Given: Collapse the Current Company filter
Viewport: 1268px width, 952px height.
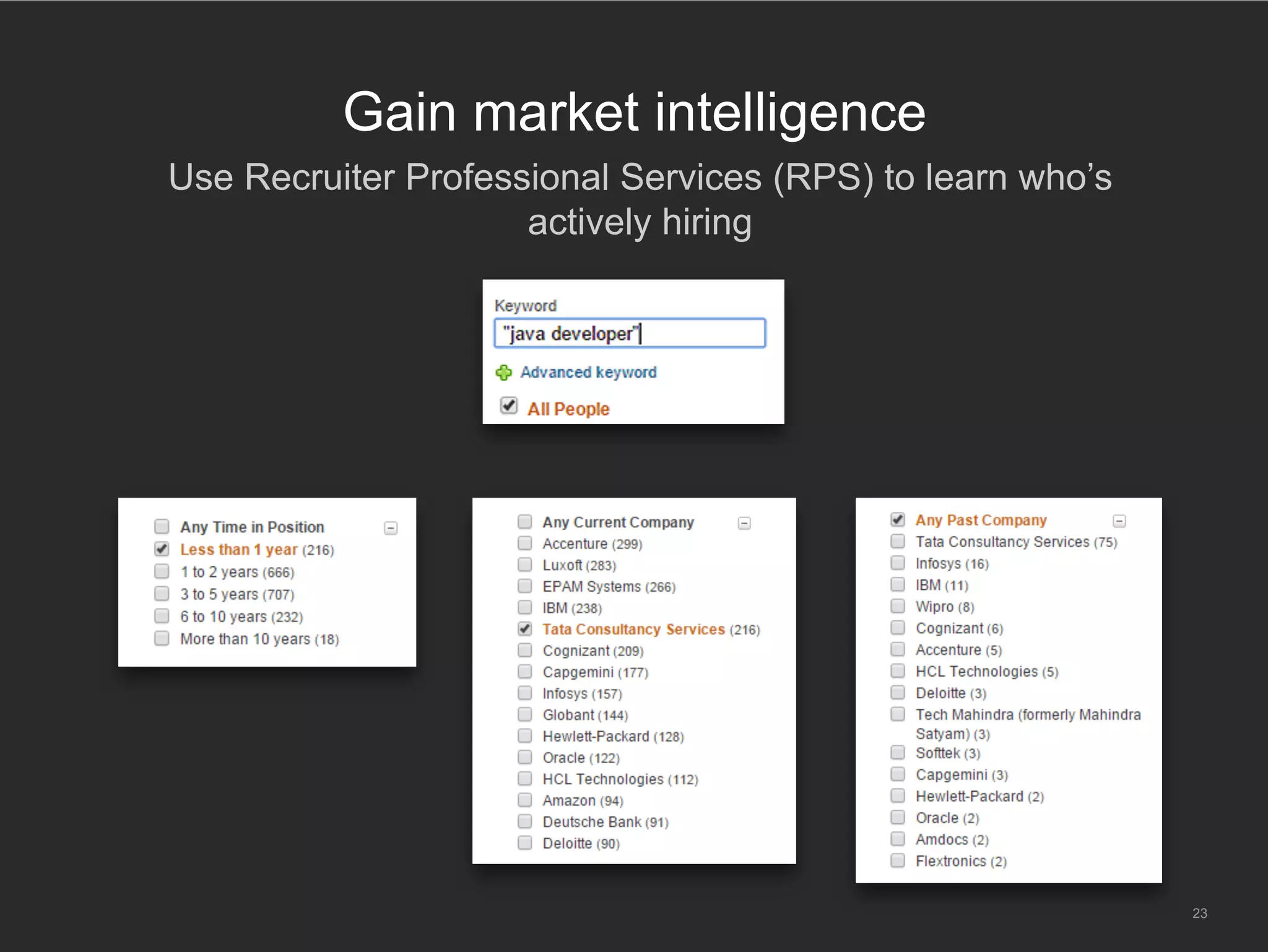Looking at the screenshot, I should (x=744, y=523).
